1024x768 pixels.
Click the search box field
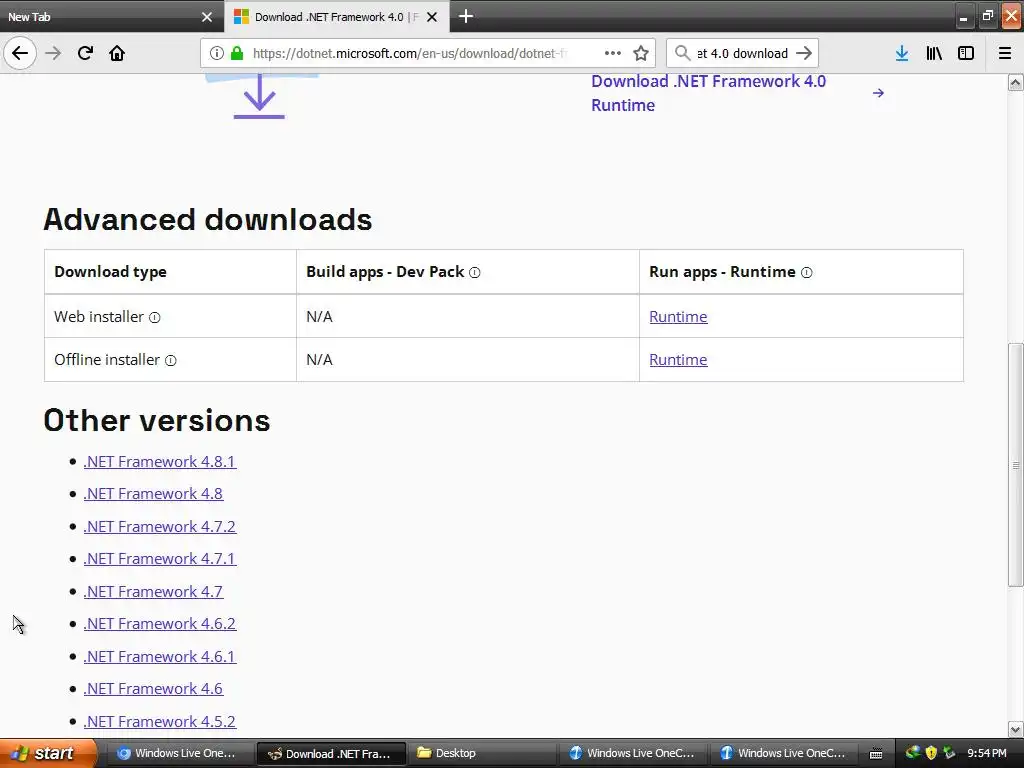[742, 53]
